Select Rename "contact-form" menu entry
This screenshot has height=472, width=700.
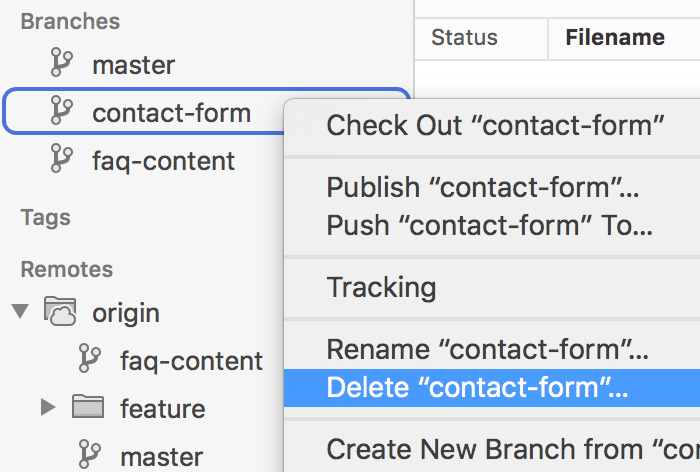487,351
